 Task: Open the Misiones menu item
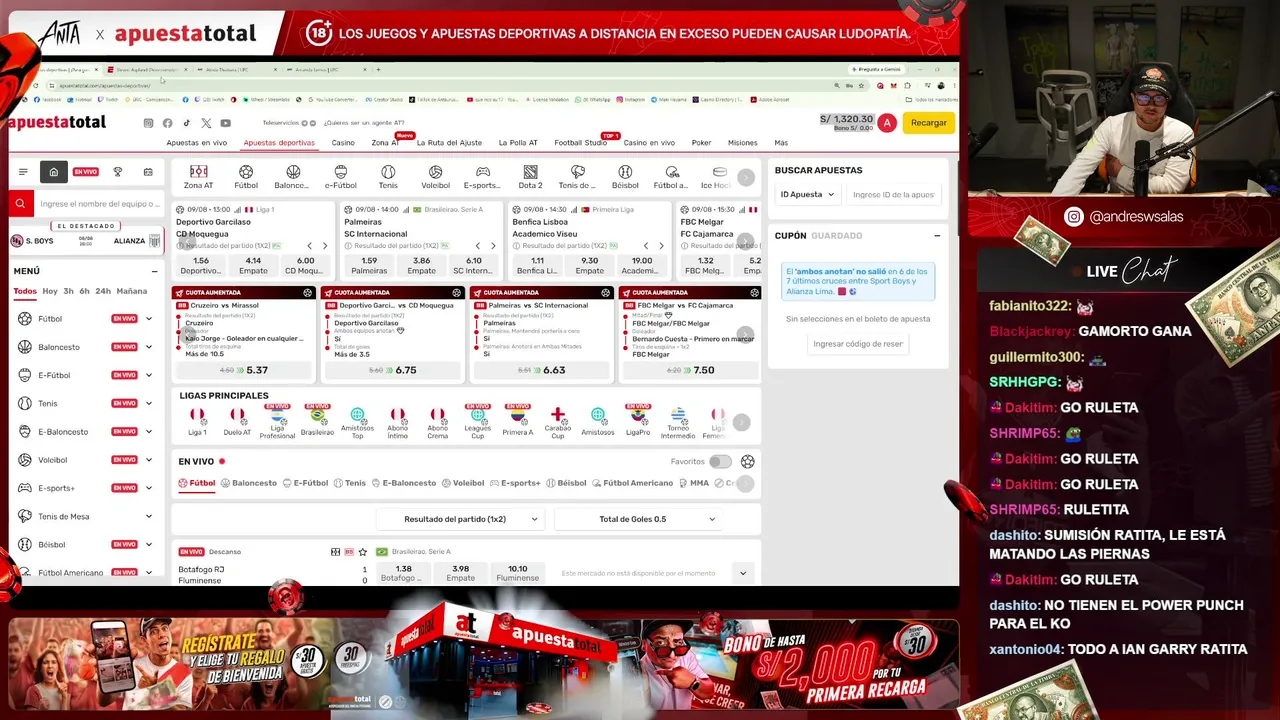pos(743,143)
